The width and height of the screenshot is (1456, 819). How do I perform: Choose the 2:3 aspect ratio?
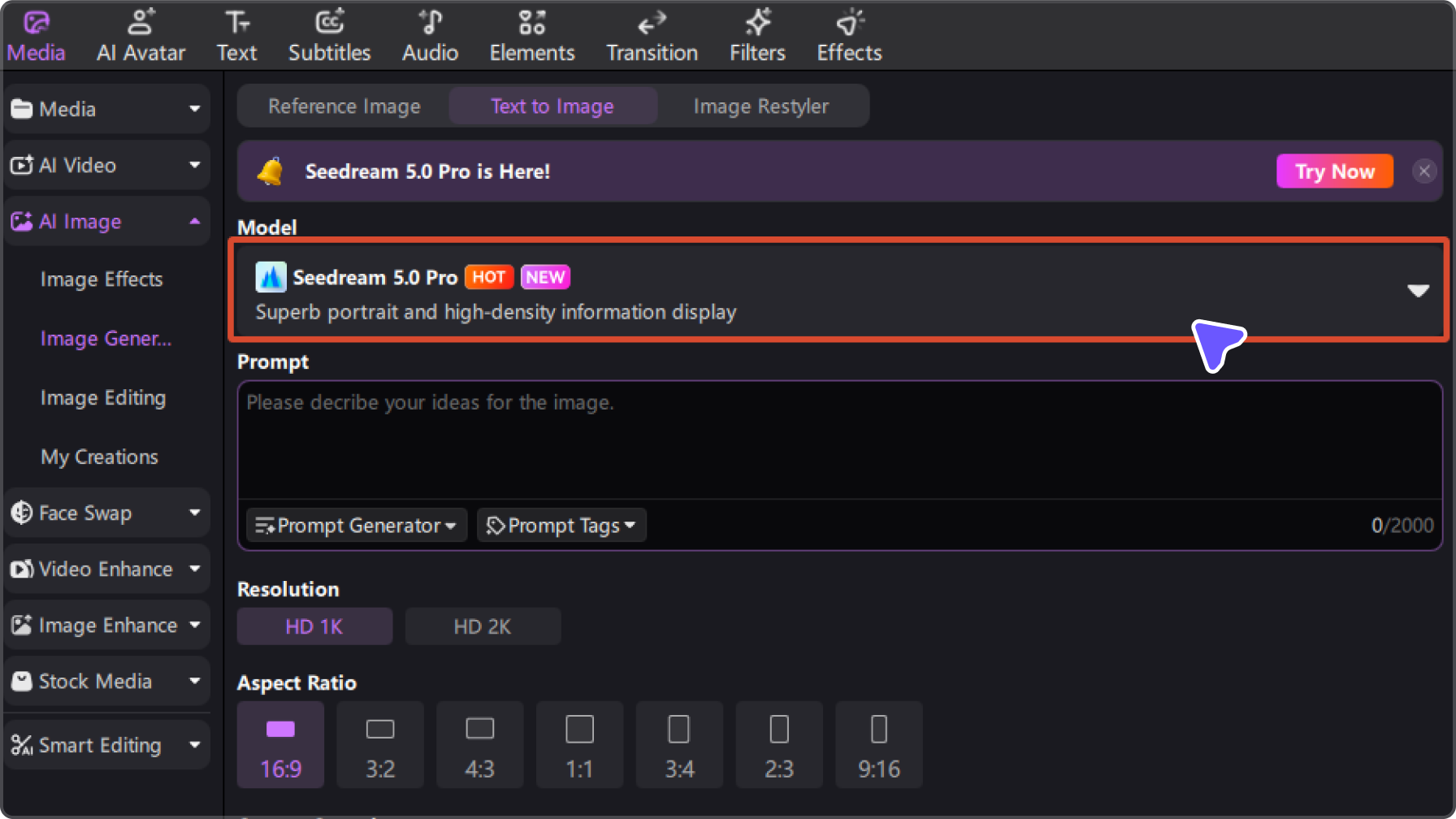779,745
